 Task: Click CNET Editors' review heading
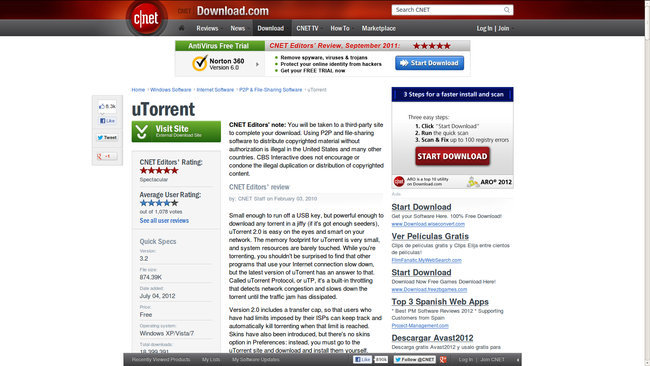[x=259, y=187]
